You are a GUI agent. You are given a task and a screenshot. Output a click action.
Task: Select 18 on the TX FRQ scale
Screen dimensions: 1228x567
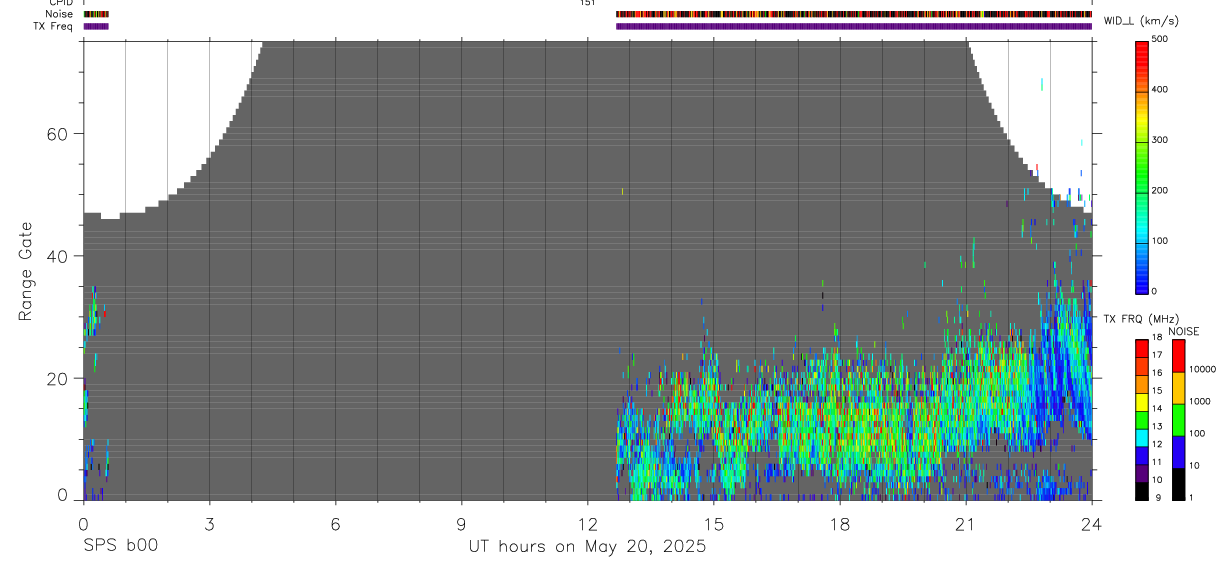(x=1157, y=338)
